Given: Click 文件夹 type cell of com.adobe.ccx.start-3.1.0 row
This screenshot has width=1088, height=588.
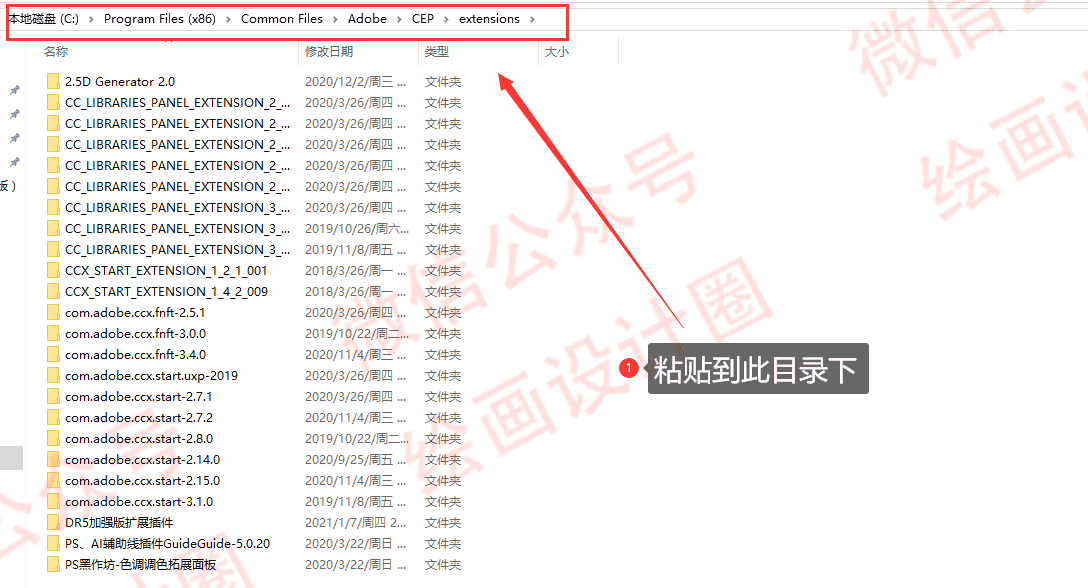Looking at the screenshot, I should coord(443,501).
